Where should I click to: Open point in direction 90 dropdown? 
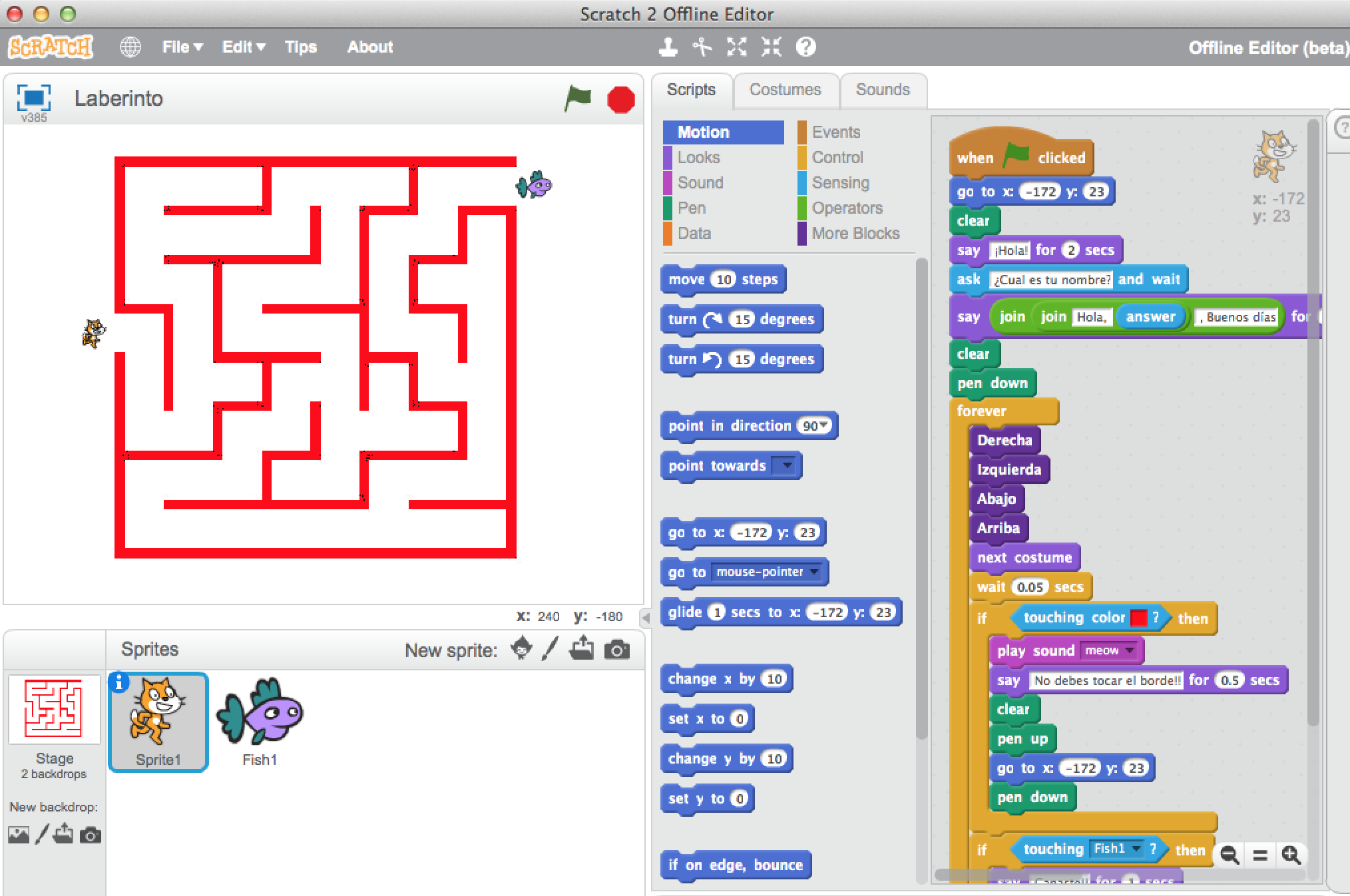coord(824,425)
